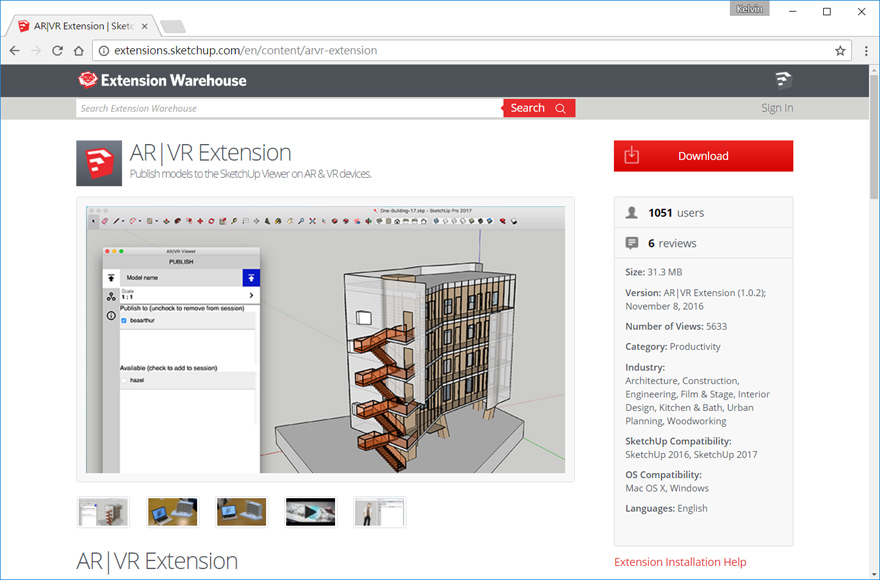Click the "6 reviews" text
The width and height of the screenshot is (880, 580).
(672, 243)
